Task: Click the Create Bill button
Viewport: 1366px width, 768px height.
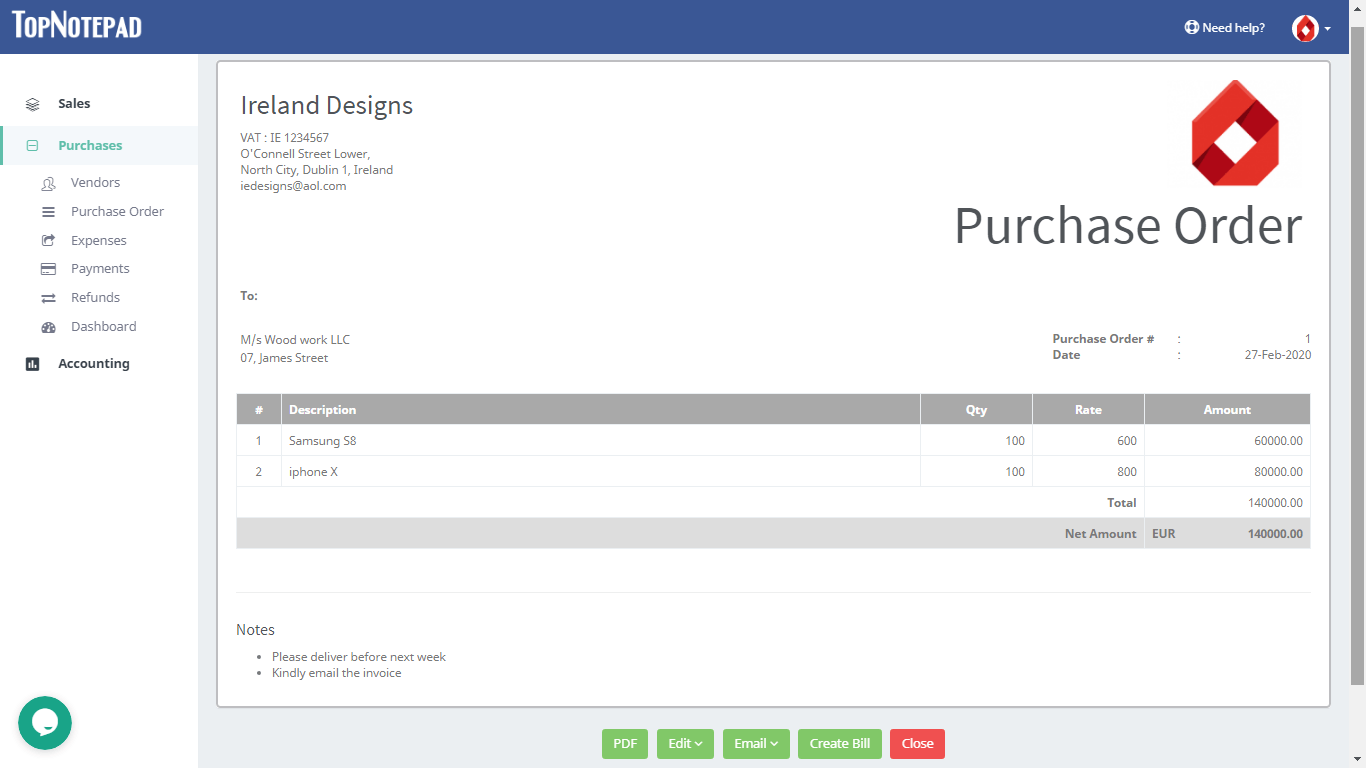Action: pos(839,744)
